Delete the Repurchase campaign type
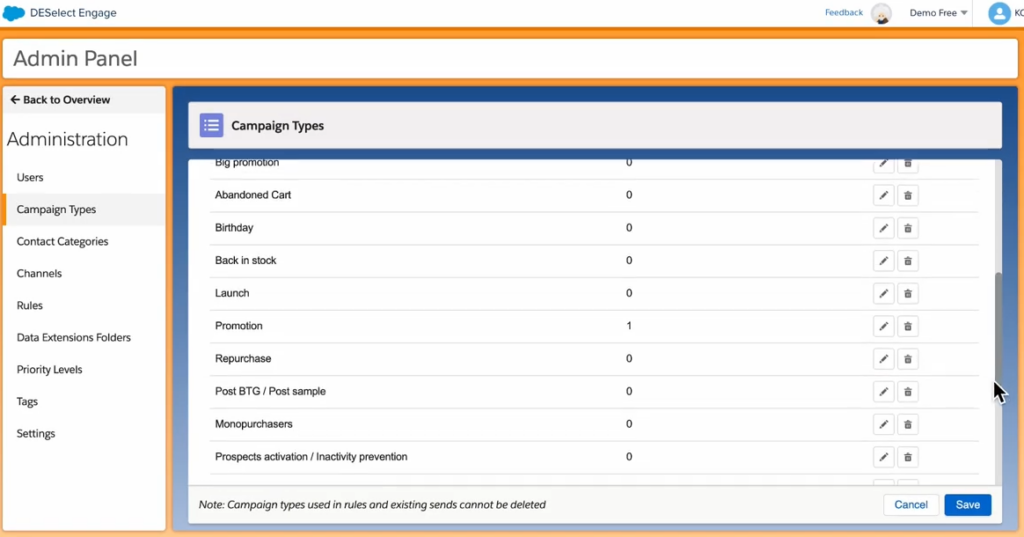Image resolution: width=1024 pixels, height=537 pixels. point(908,359)
